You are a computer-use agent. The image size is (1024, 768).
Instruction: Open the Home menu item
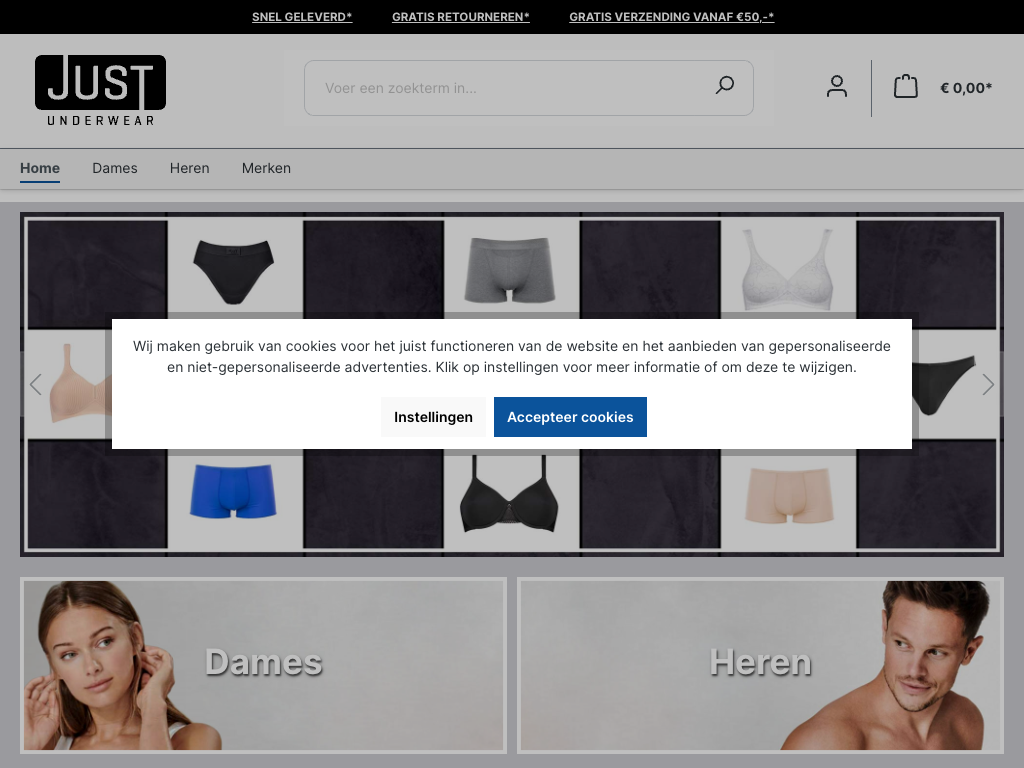(x=40, y=168)
